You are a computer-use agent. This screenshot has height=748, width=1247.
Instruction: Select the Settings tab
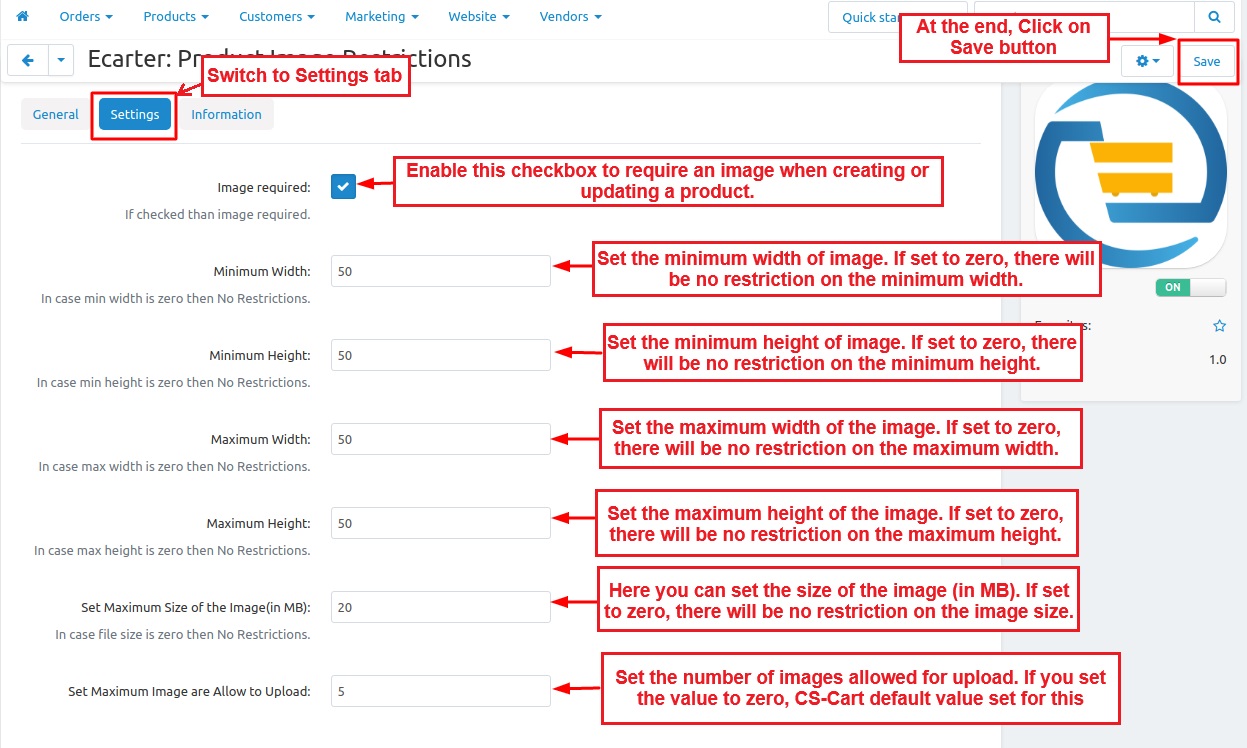(x=135, y=114)
